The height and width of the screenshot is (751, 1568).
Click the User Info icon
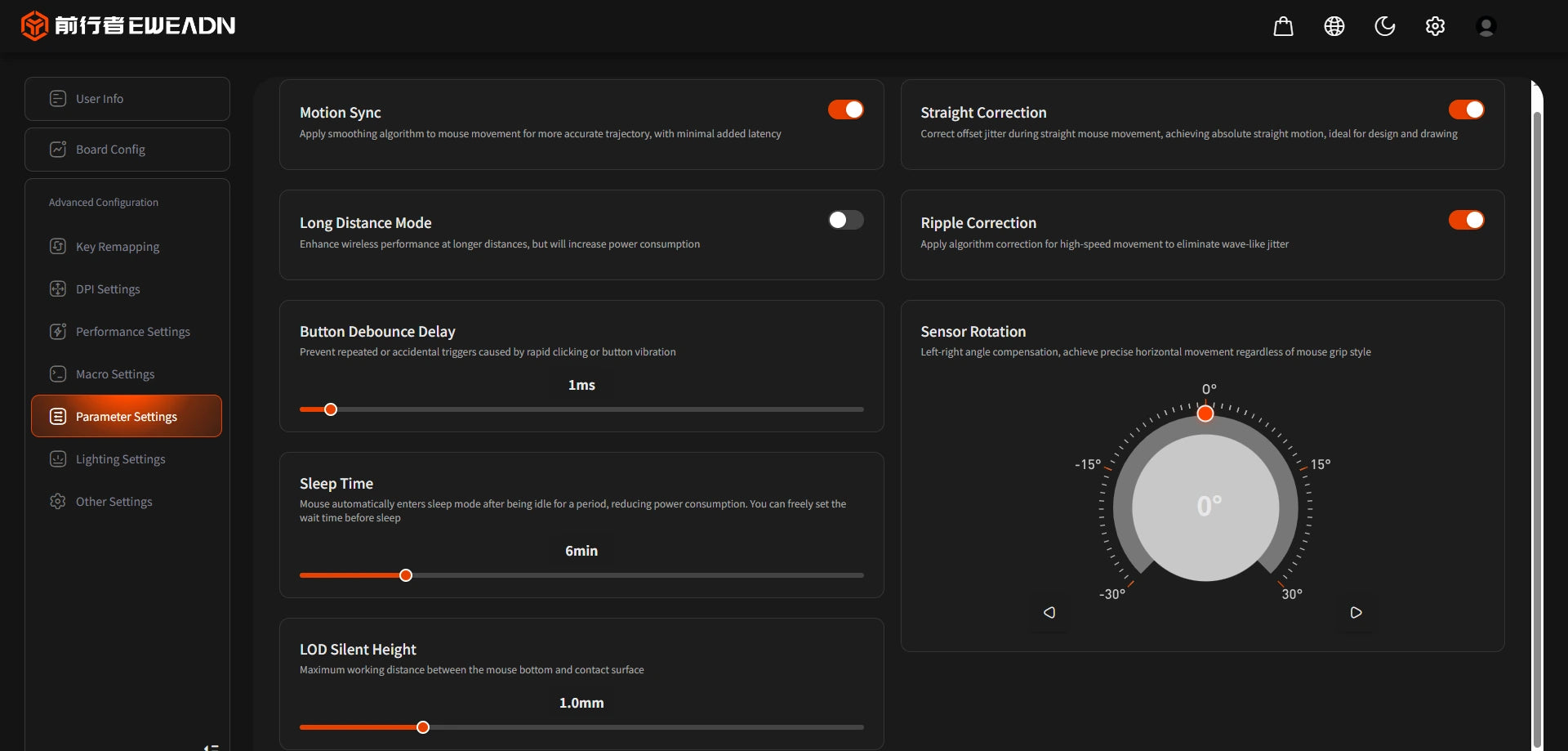tap(58, 99)
